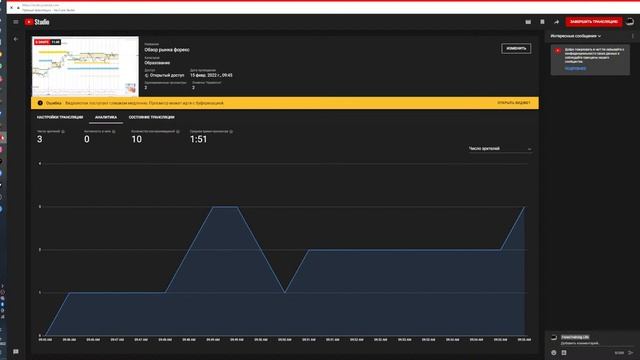Image resolution: width=640 pixels, height=360 pixels.
Task: Click the share arrow icon in header
Action: point(556,22)
